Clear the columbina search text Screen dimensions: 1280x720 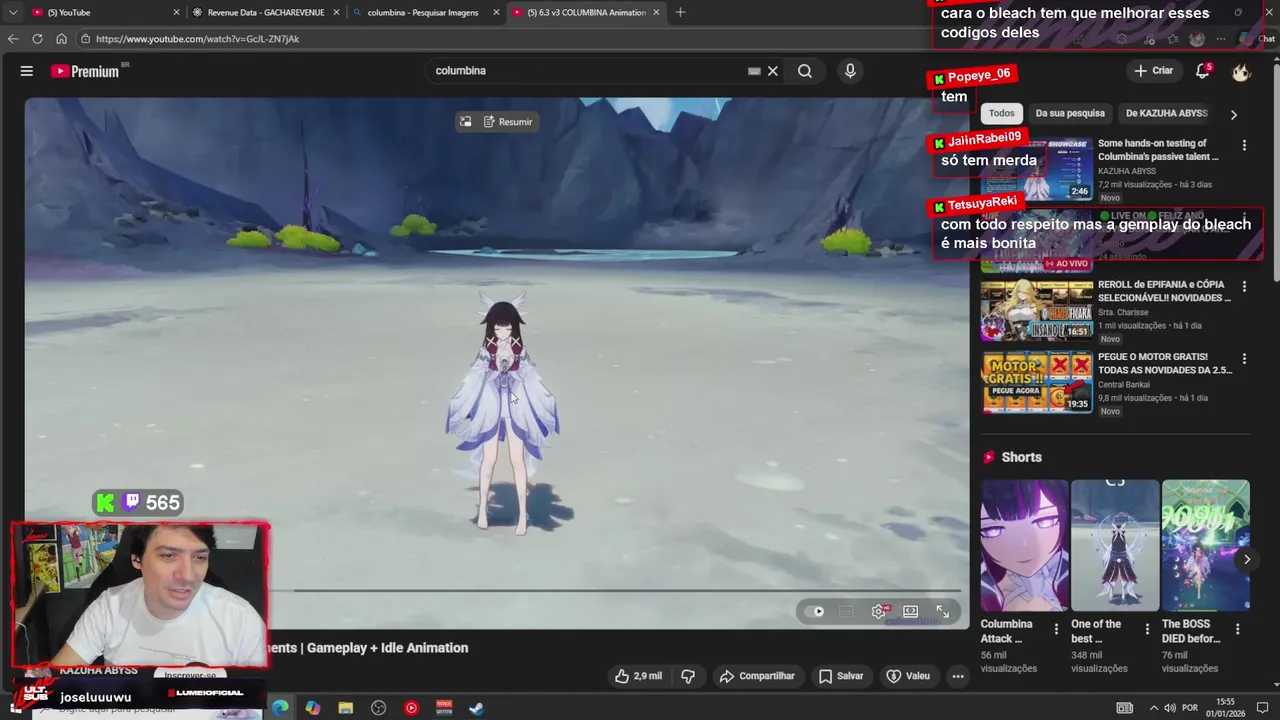click(x=773, y=71)
